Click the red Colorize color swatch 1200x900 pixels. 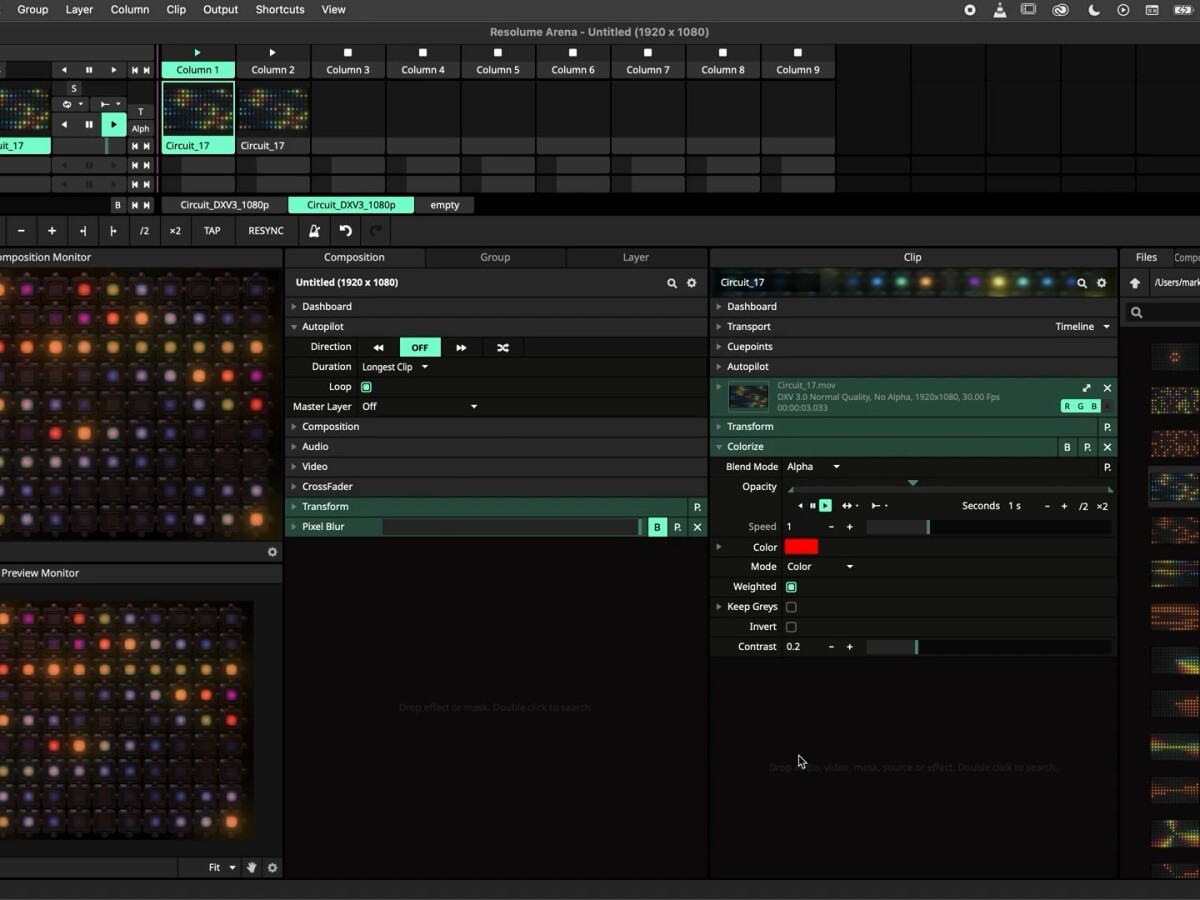pyautogui.click(x=801, y=547)
